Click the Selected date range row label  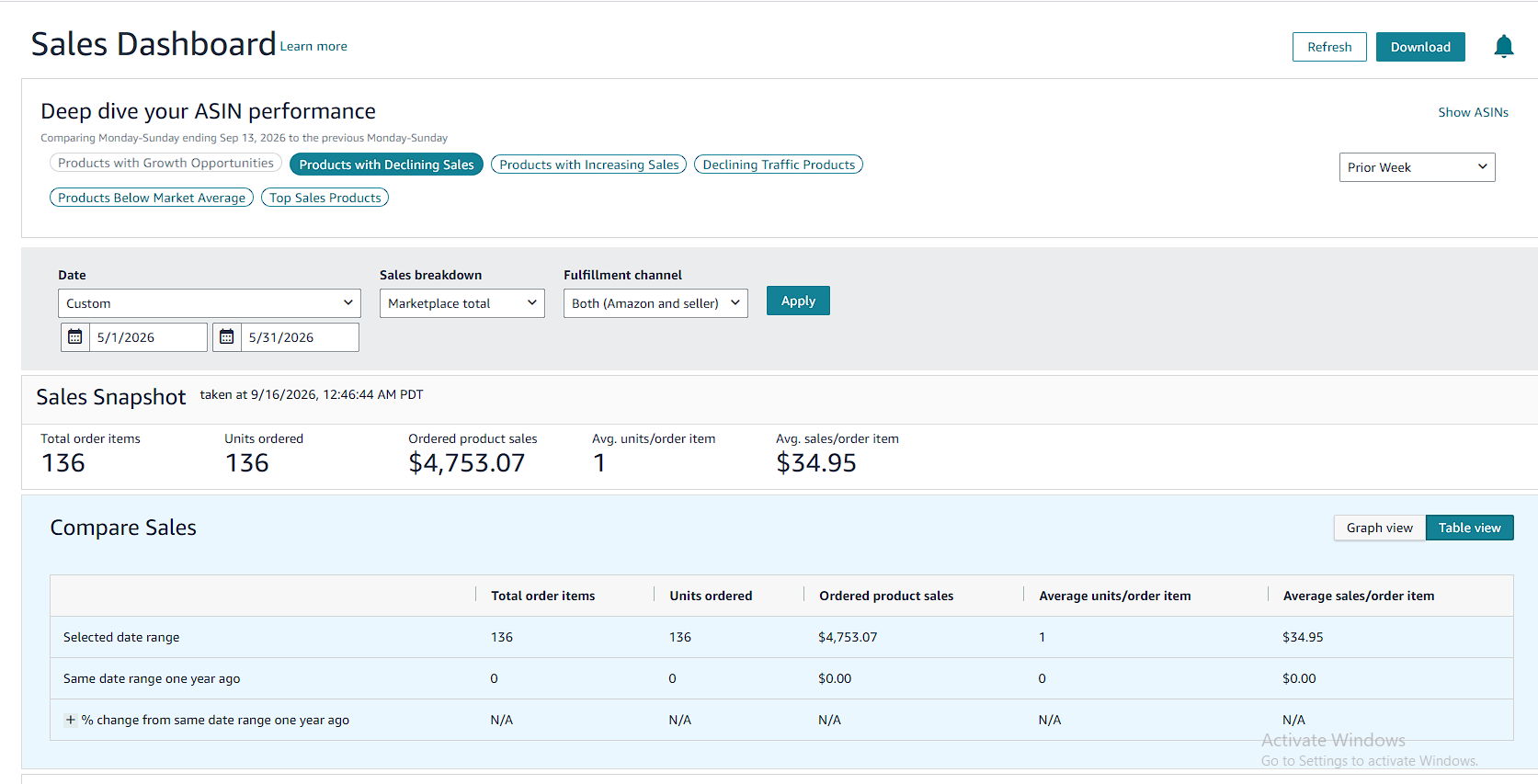(121, 637)
